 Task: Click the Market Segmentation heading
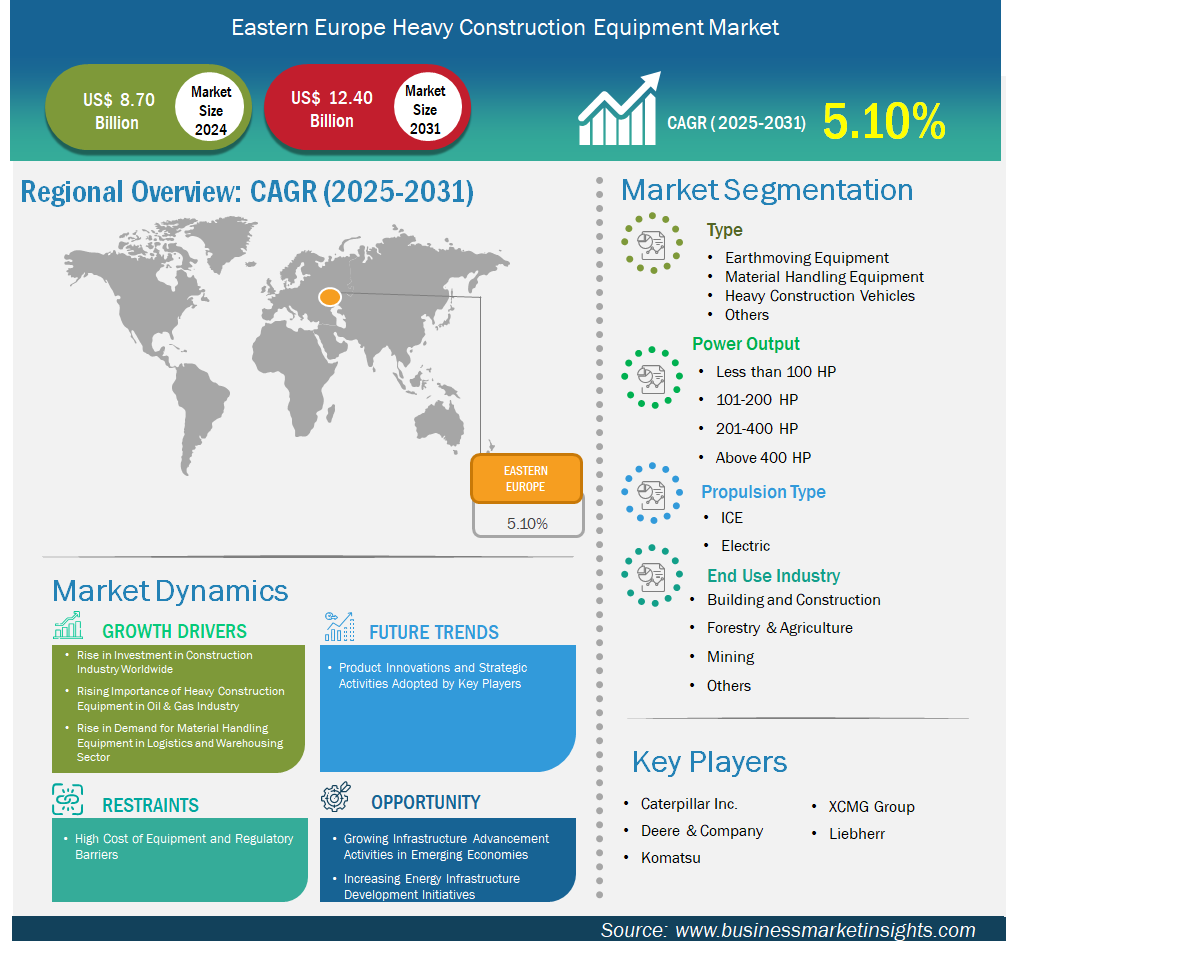click(766, 190)
